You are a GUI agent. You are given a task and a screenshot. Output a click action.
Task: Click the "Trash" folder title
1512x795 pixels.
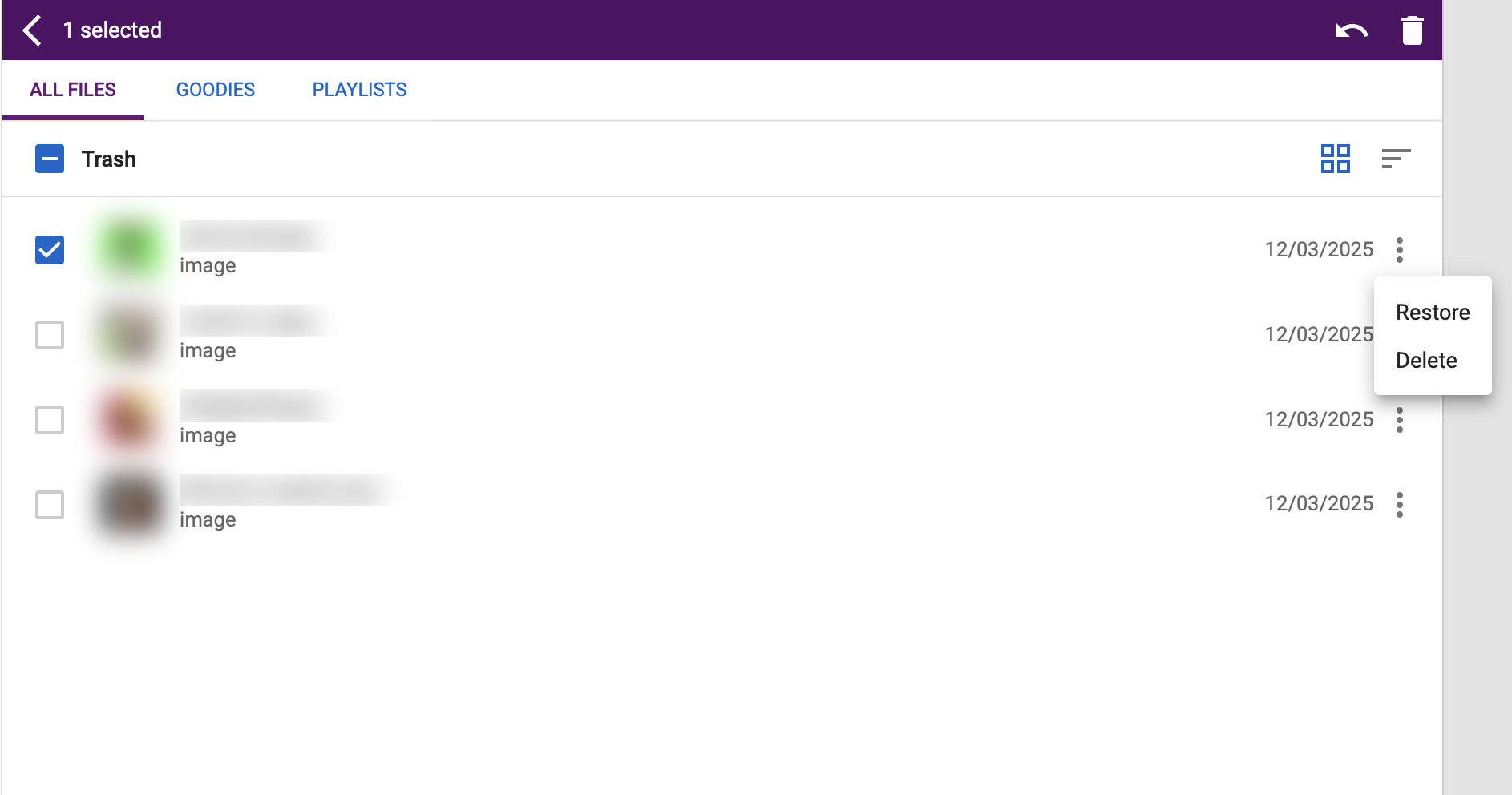pyautogui.click(x=109, y=159)
